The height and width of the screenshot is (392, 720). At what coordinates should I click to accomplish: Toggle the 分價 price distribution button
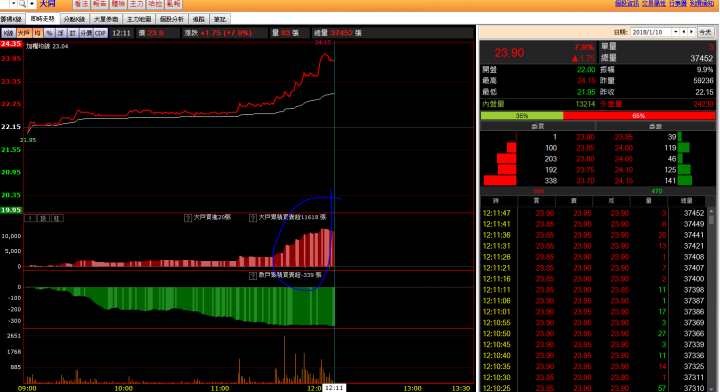point(86,33)
